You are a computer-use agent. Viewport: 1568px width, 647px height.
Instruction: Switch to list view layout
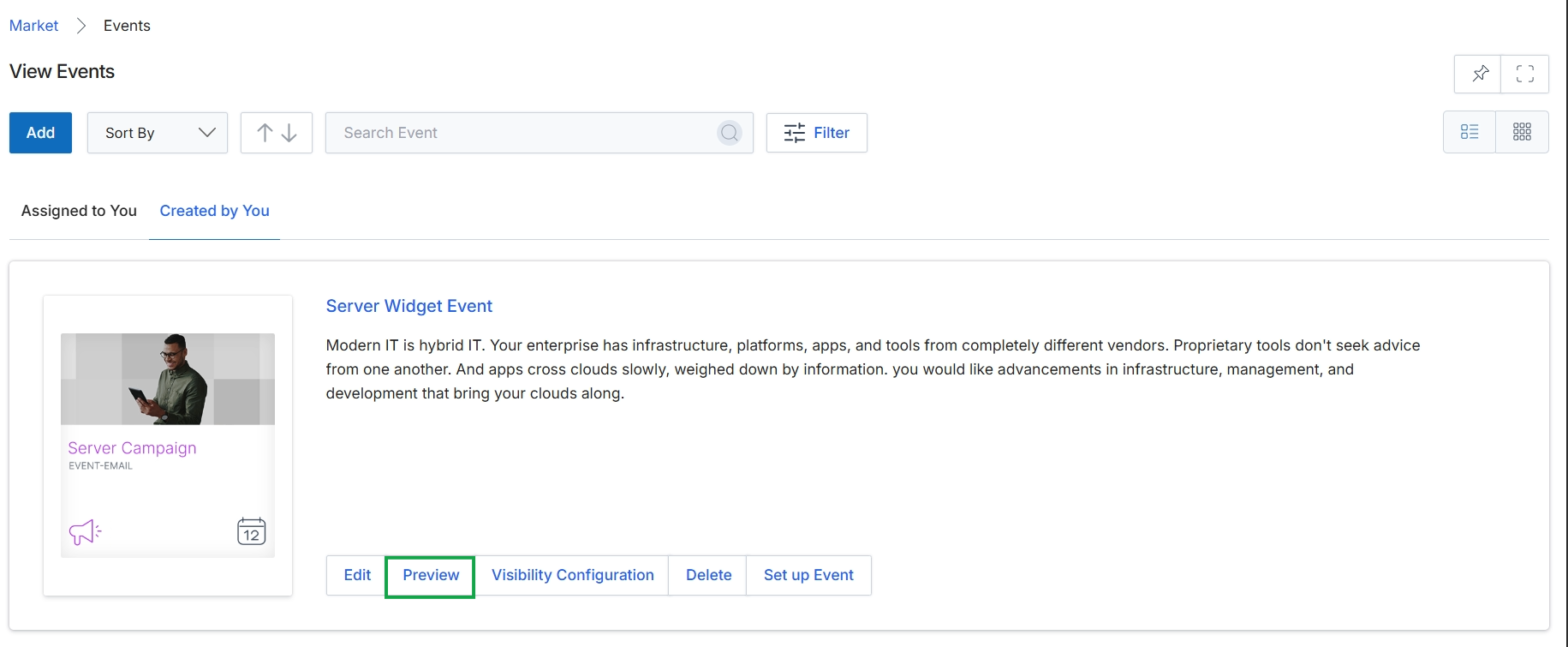1470,132
